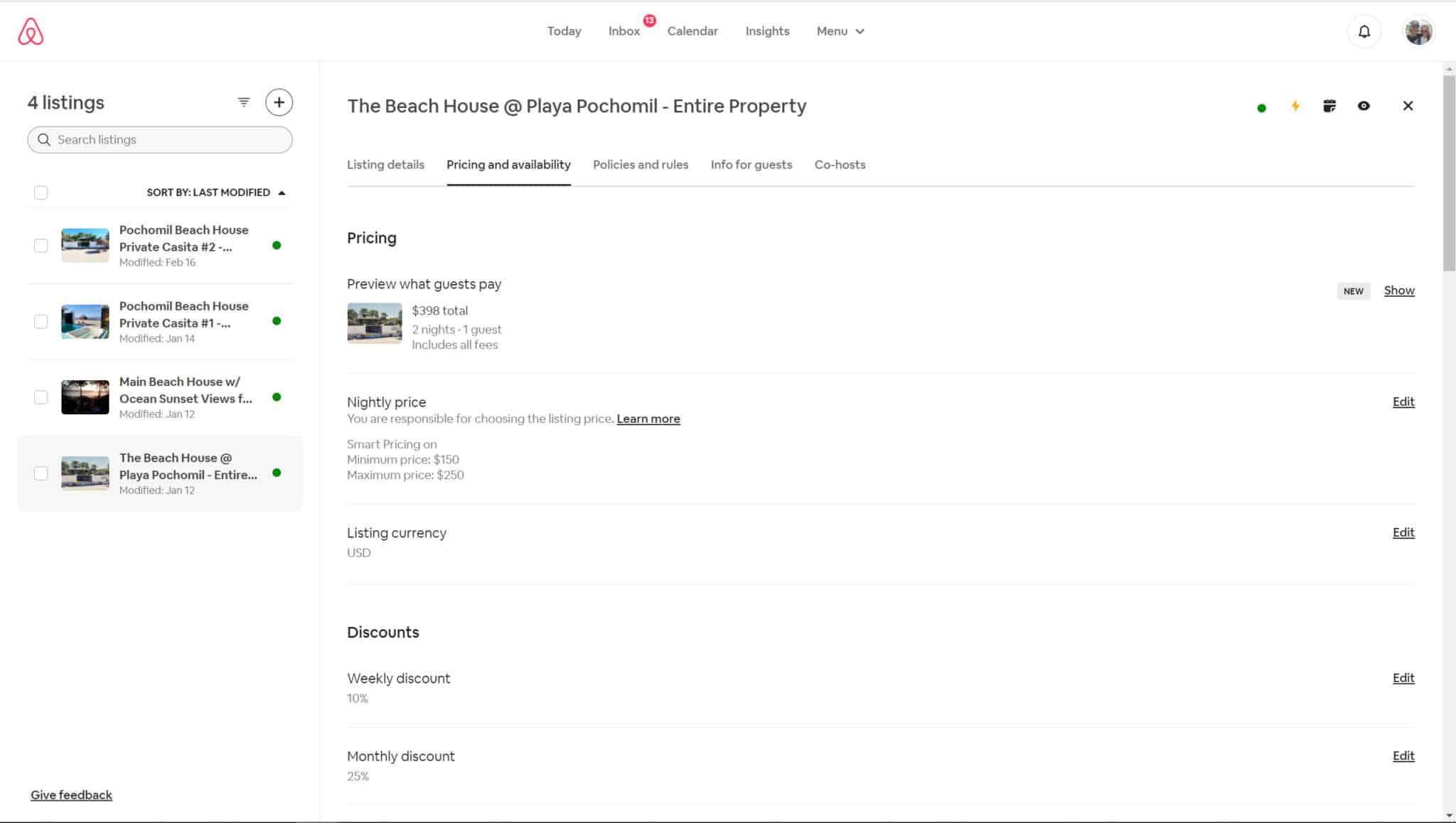Select checkbox for Main Beach House listing
Image resolution: width=1456 pixels, height=823 pixels.
41,397
